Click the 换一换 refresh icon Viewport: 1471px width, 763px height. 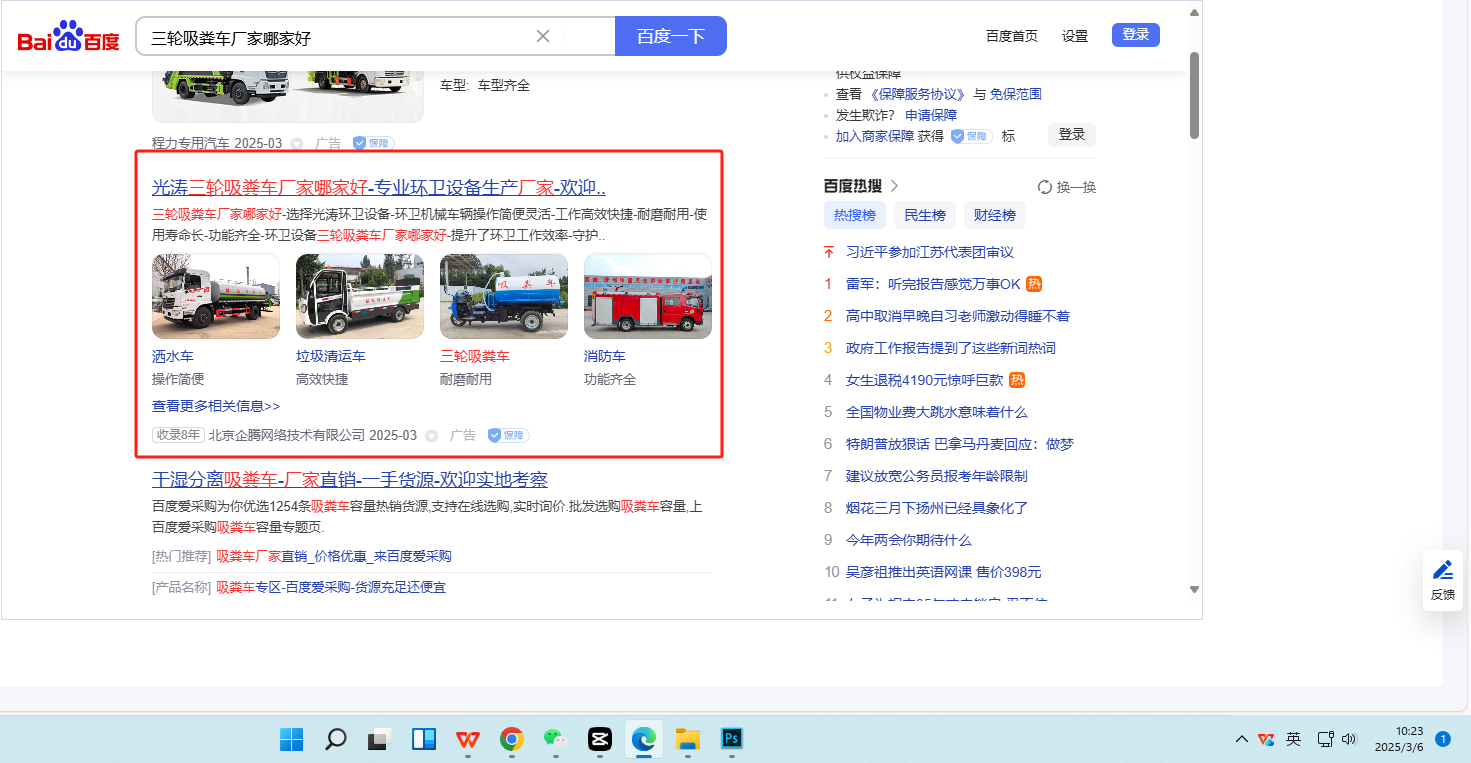[1045, 187]
